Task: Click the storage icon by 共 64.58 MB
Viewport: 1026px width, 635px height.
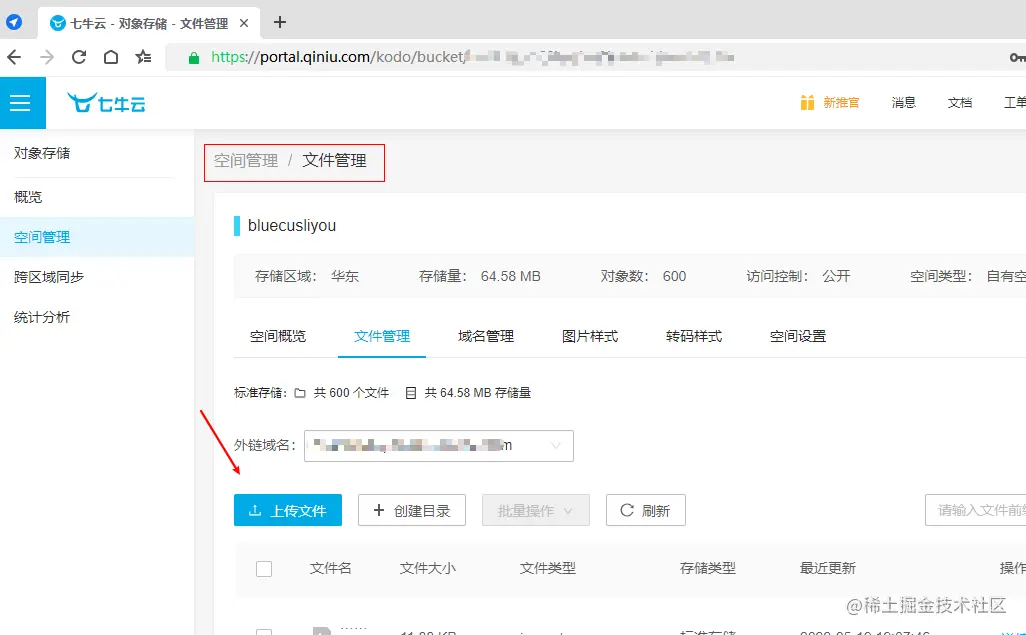Action: pyautogui.click(x=411, y=393)
